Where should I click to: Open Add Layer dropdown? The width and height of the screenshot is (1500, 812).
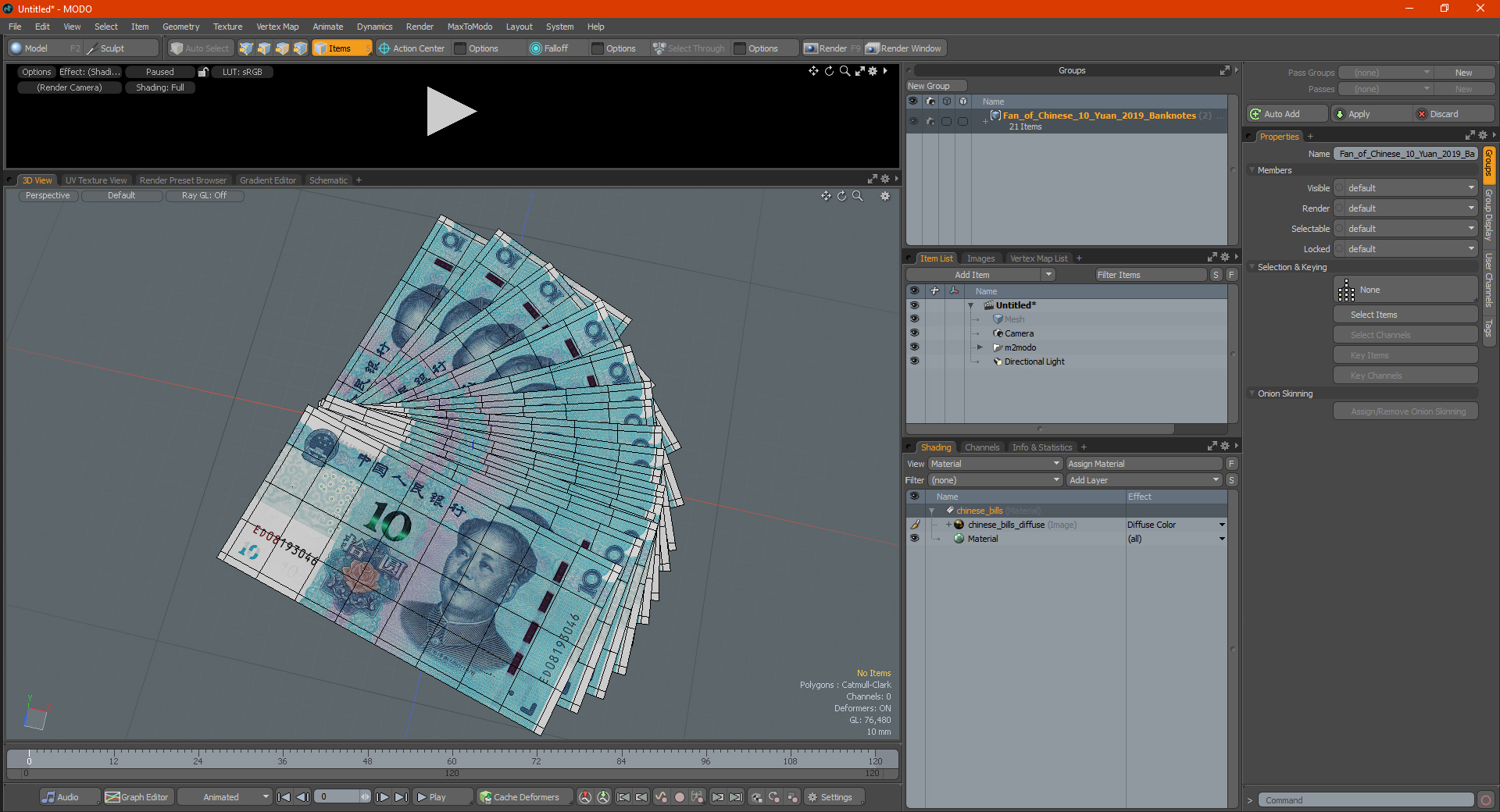(1144, 480)
